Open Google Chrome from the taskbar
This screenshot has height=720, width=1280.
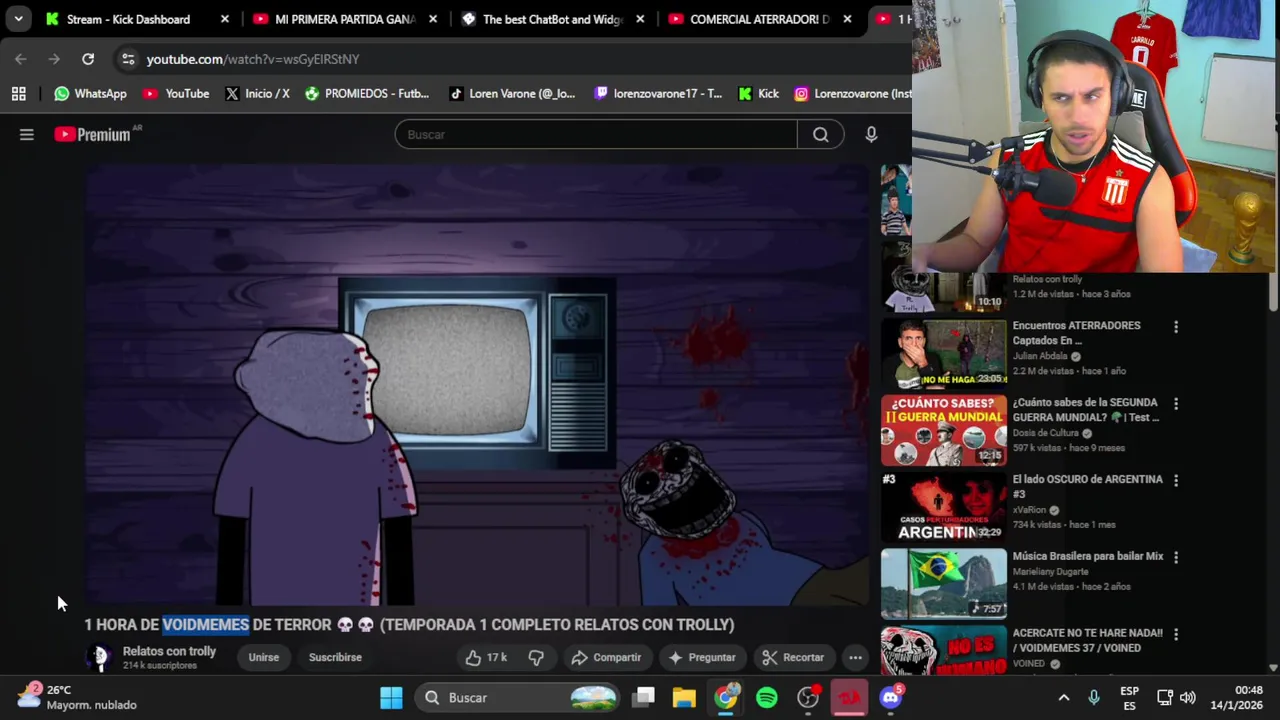[726, 697]
